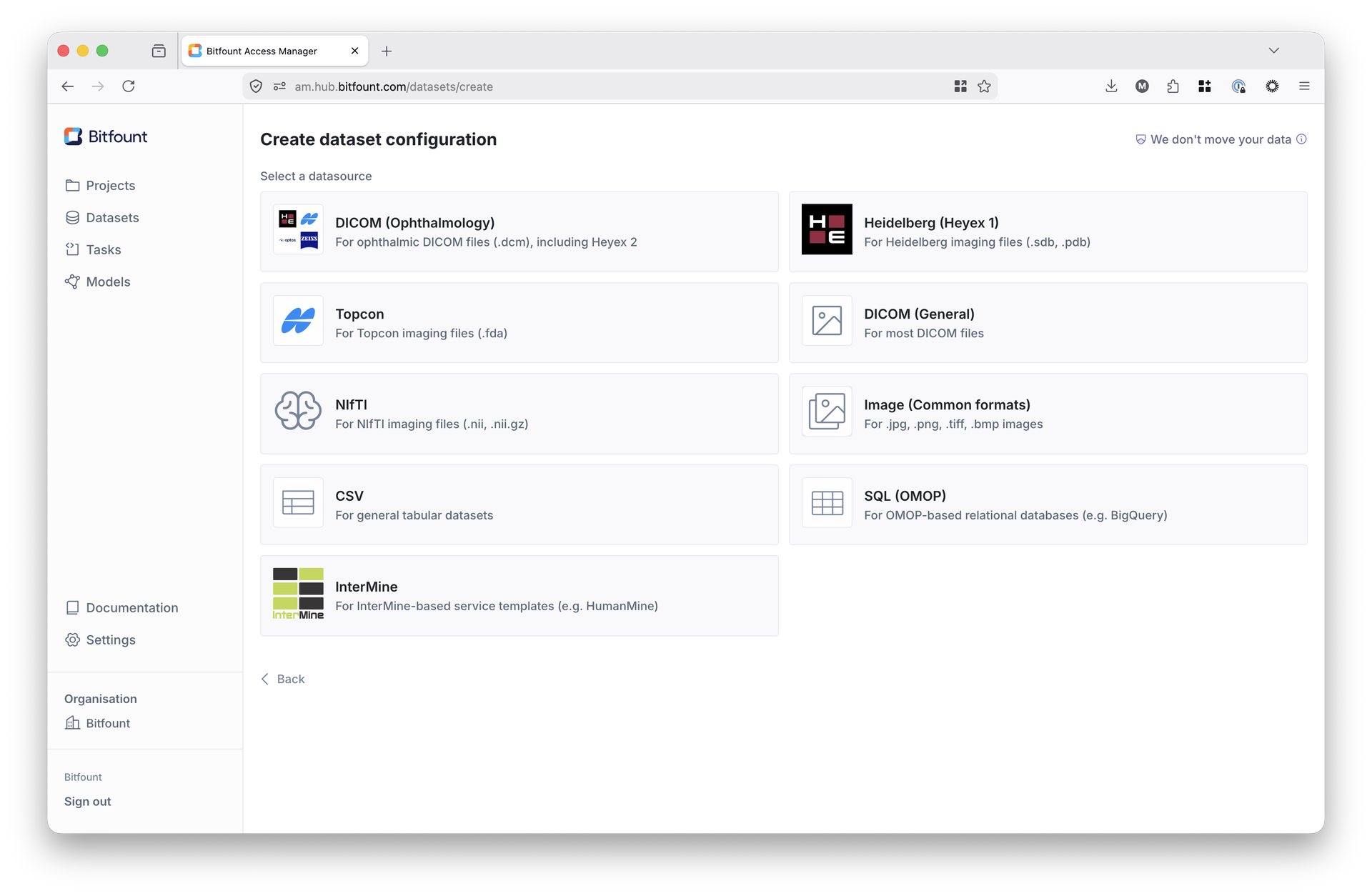Click the Sign out link
This screenshot has height=896, width=1372.
pos(87,802)
